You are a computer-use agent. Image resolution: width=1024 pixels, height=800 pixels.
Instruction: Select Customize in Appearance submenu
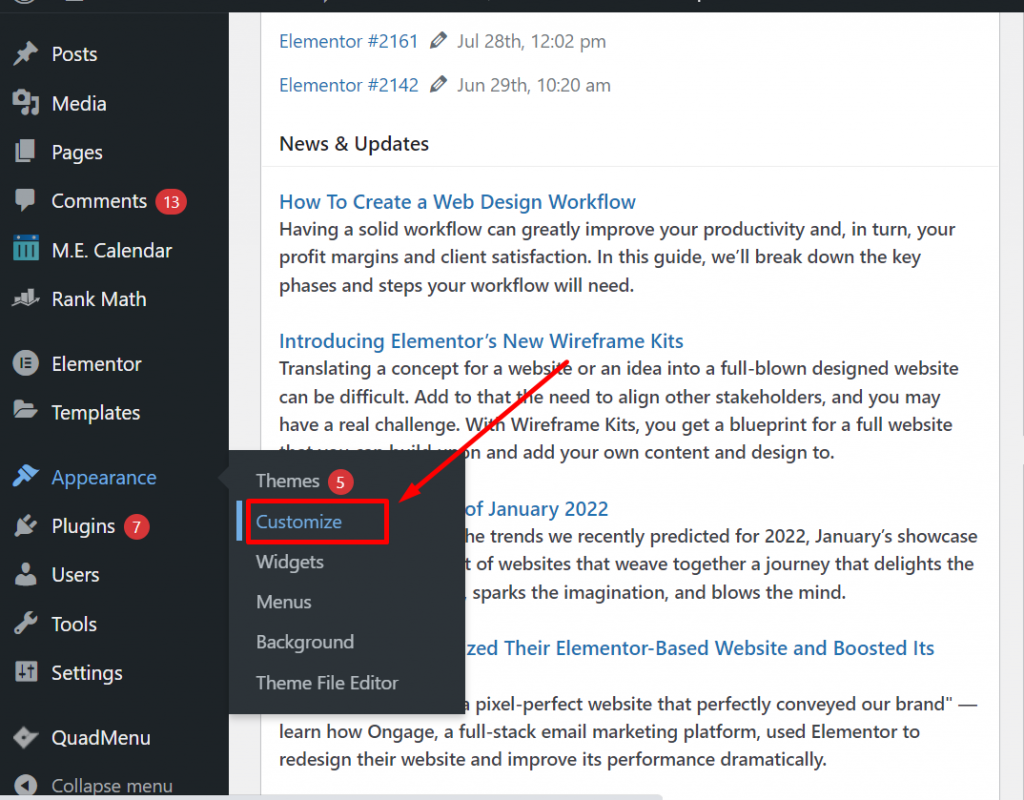(x=299, y=522)
